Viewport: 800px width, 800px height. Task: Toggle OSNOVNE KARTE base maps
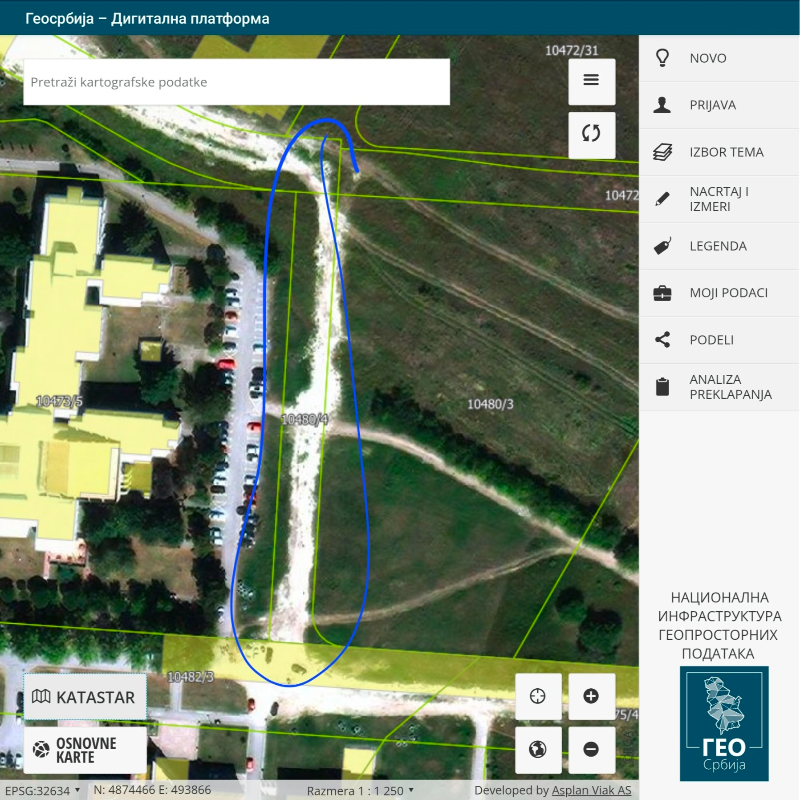click(84, 750)
